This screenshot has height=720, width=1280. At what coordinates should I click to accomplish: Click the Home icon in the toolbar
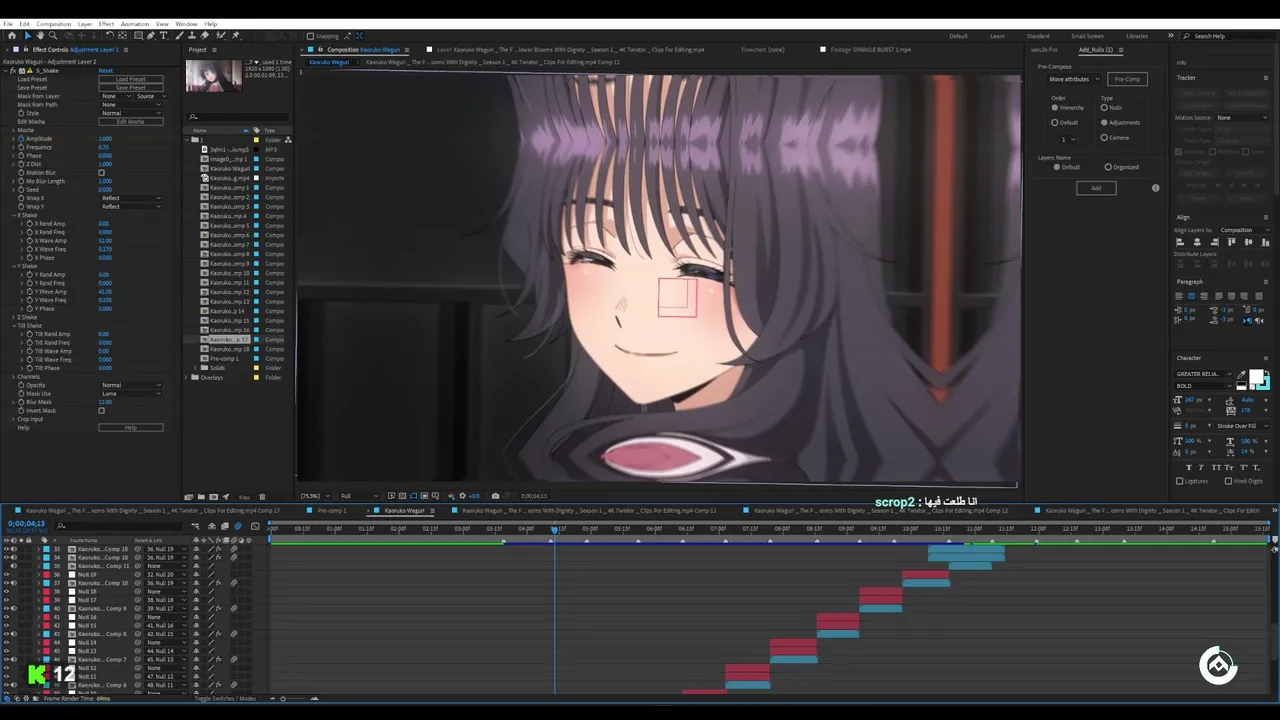12,36
